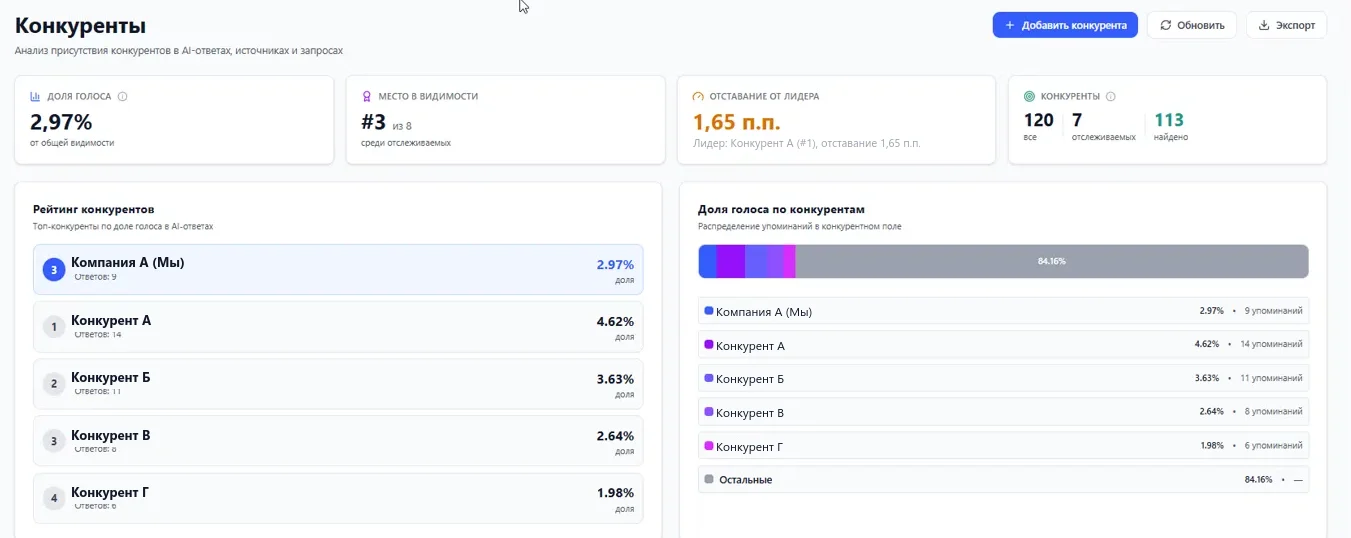Select Конкурент Б row in rating list
Screen dimensions: 1351x538
coord(338,384)
